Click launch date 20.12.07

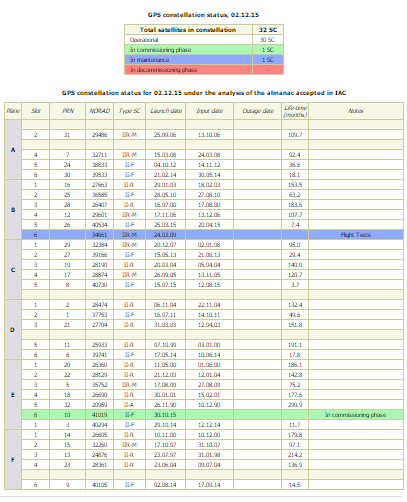pos(165,245)
